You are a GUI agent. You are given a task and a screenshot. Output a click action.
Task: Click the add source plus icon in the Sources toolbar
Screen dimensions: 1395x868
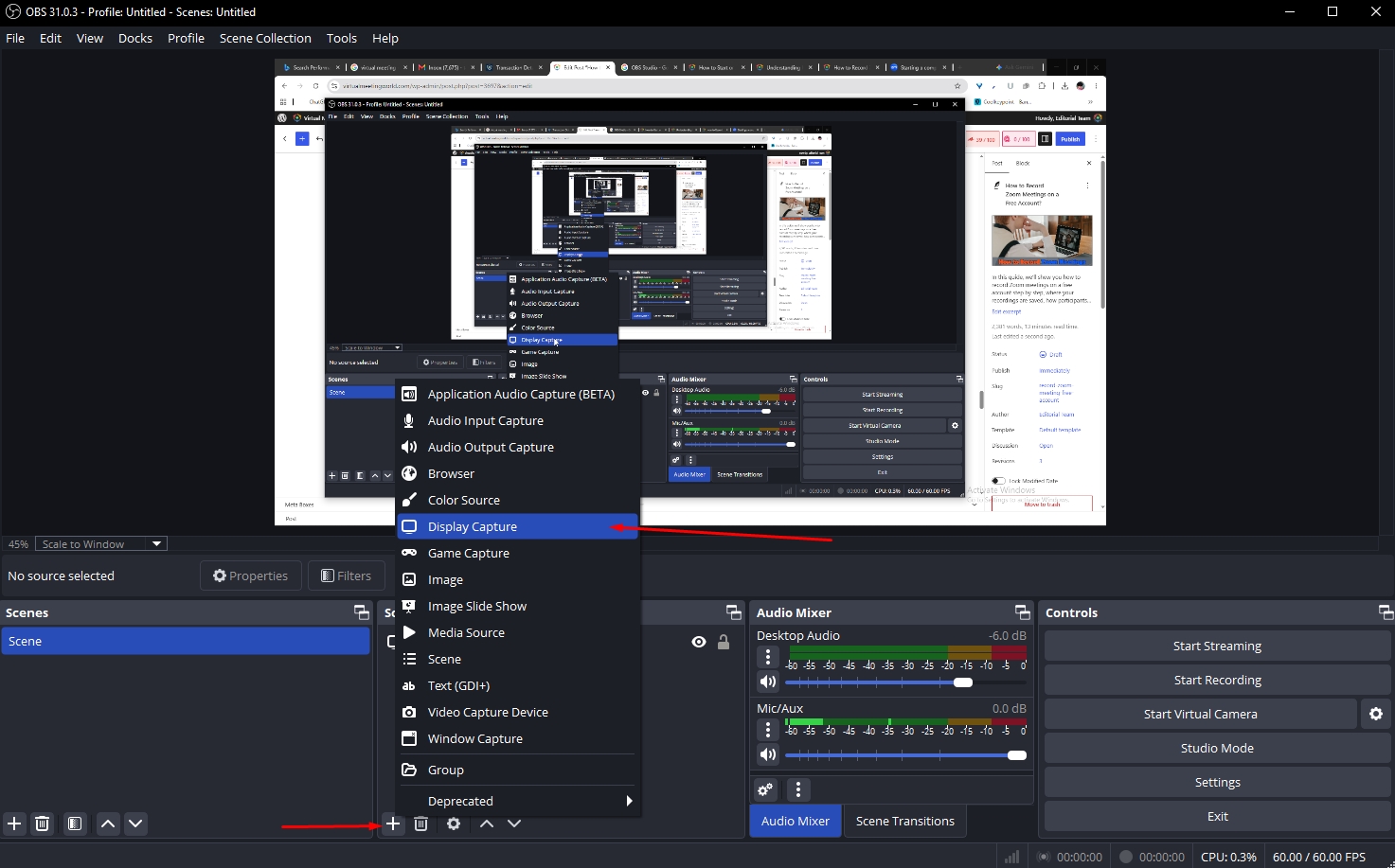tap(393, 824)
